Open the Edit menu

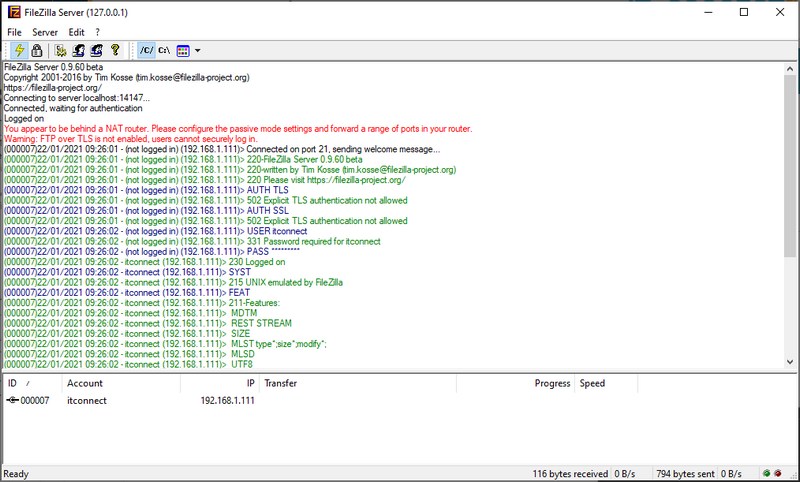point(76,32)
